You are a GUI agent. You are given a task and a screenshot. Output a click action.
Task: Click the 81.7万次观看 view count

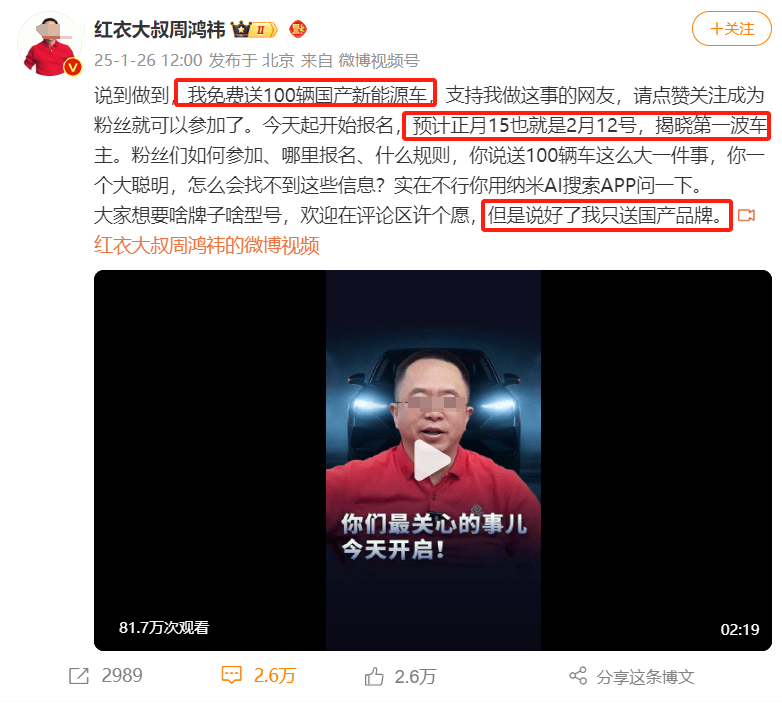[x=164, y=627]
